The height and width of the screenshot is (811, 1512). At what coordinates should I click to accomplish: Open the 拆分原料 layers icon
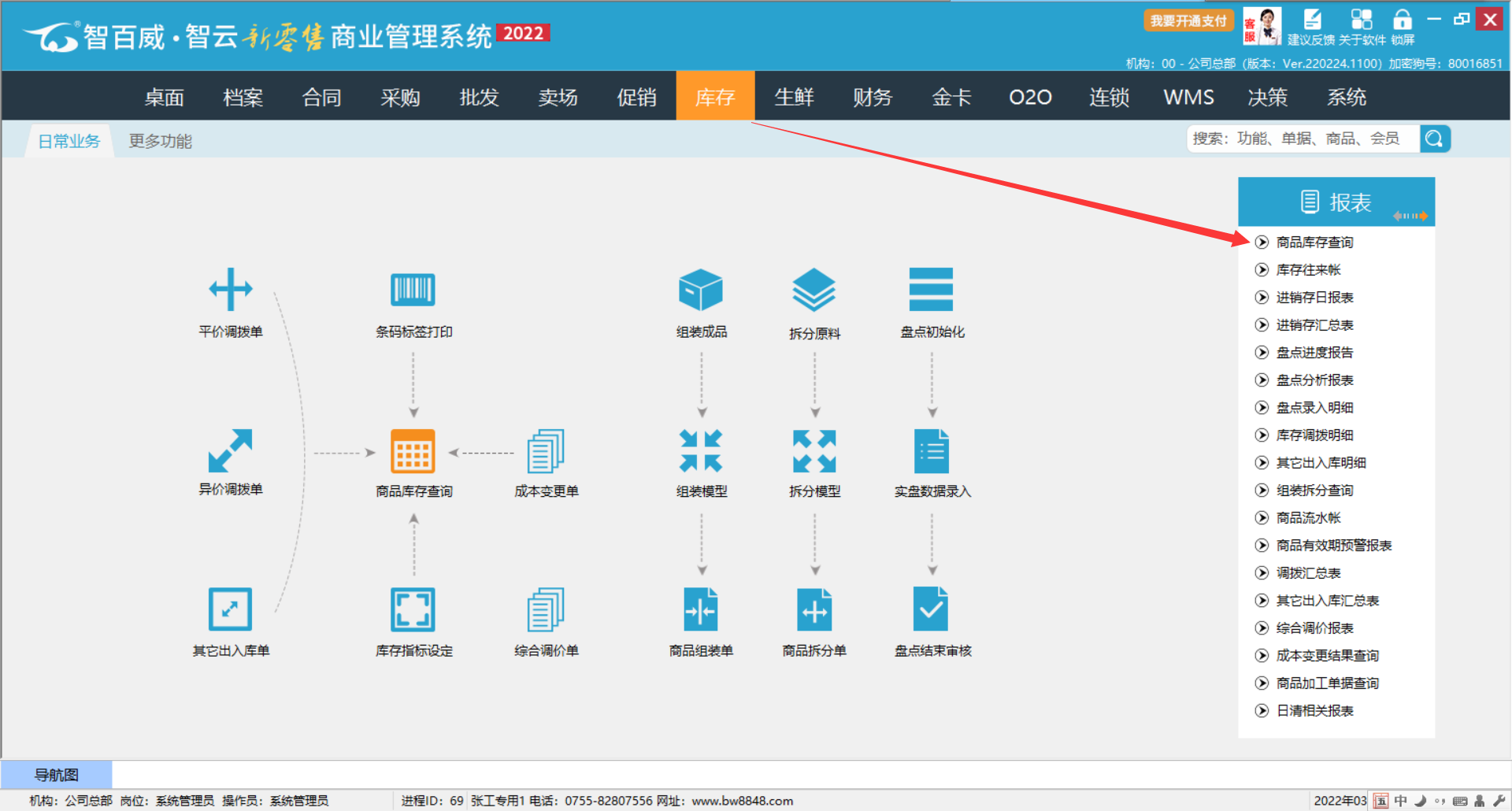click(x=813, y=290)
